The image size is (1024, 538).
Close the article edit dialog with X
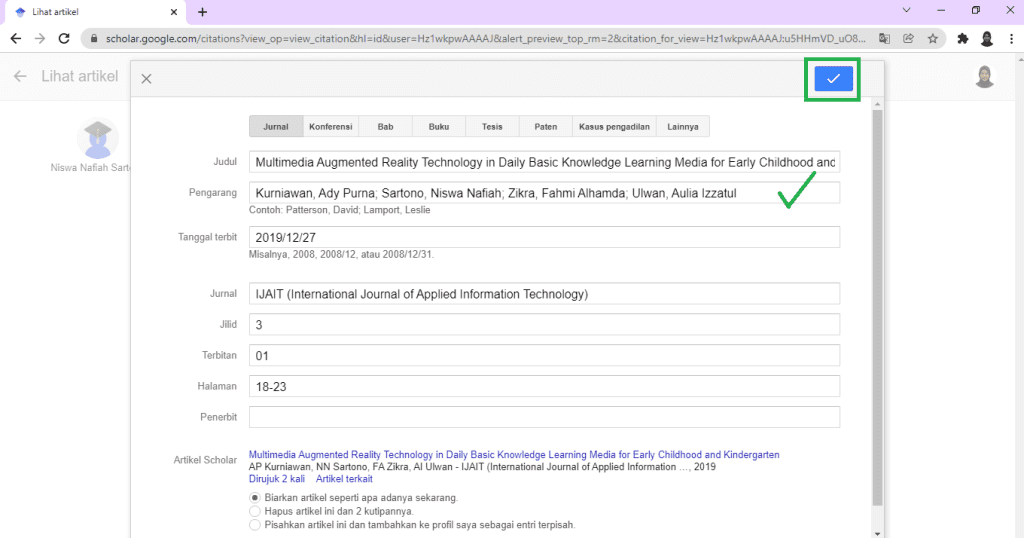click(x=146, y=79)
